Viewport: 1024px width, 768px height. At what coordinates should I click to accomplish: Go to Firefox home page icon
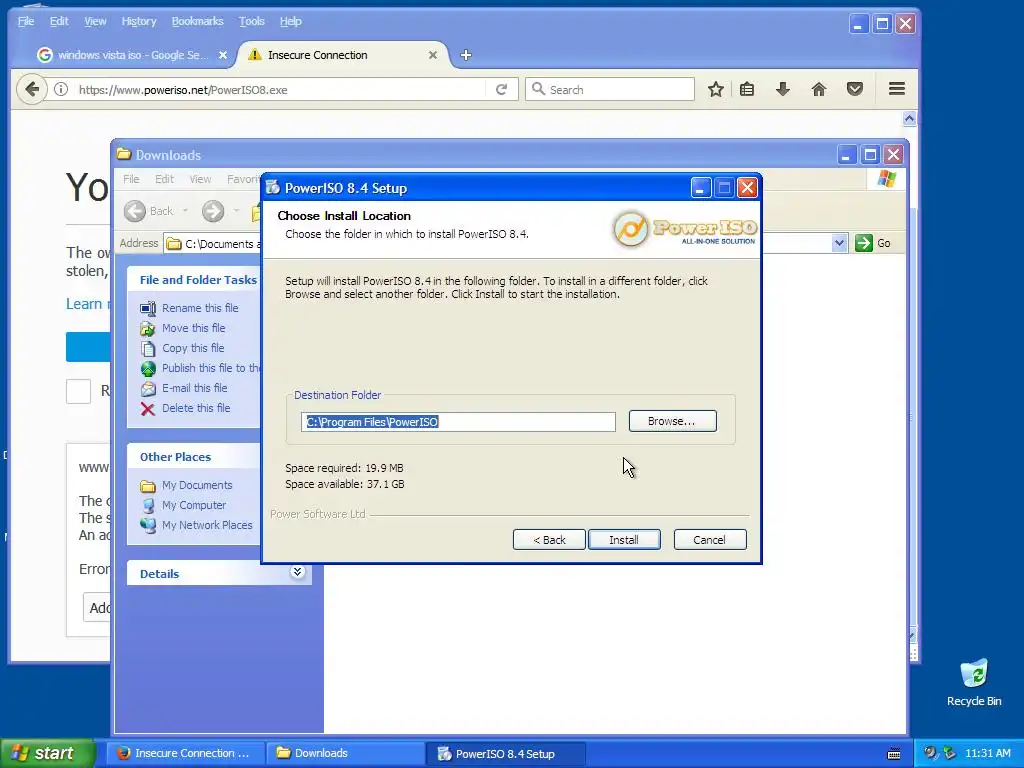(x=818, y=89)
